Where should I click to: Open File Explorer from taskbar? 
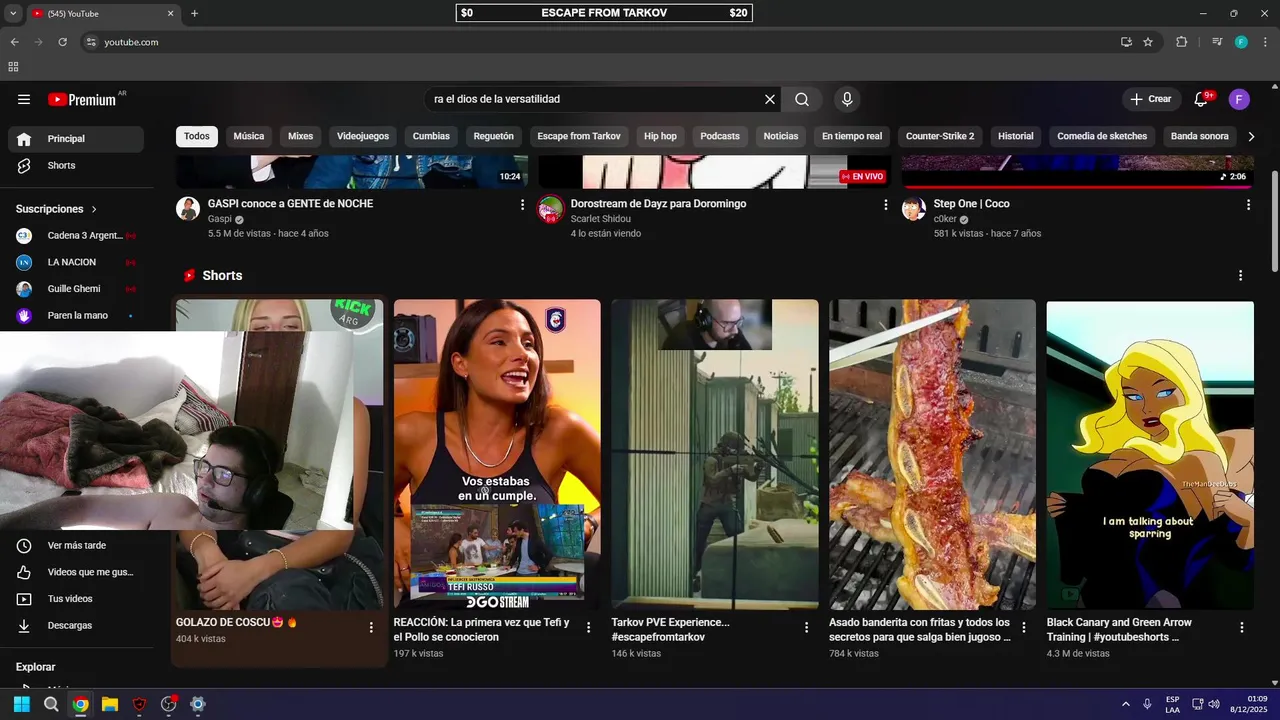110,704
